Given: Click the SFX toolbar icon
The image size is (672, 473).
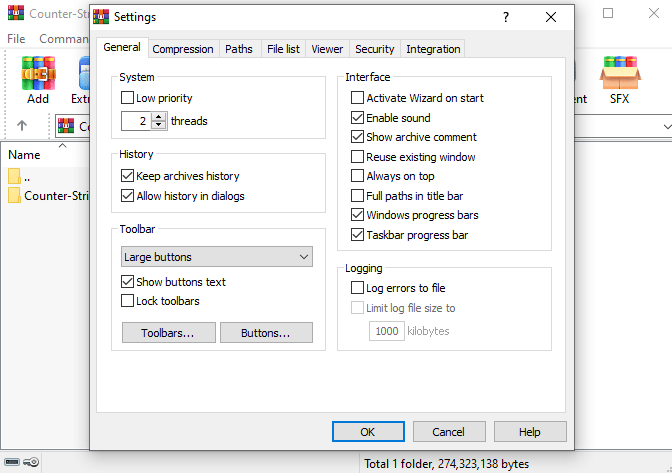Looking at the screenshot, I should (x=620, y=73).
